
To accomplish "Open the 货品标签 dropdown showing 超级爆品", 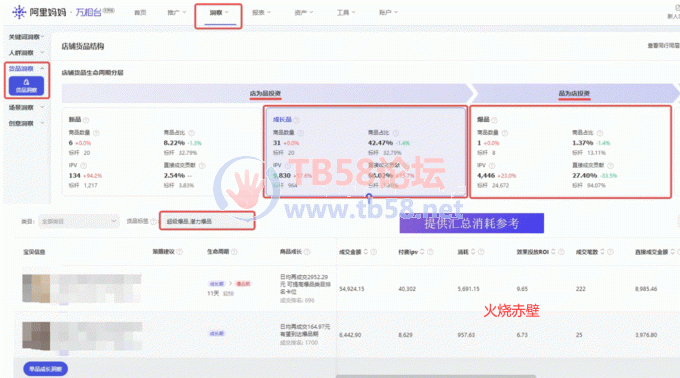I will [207, 221].
